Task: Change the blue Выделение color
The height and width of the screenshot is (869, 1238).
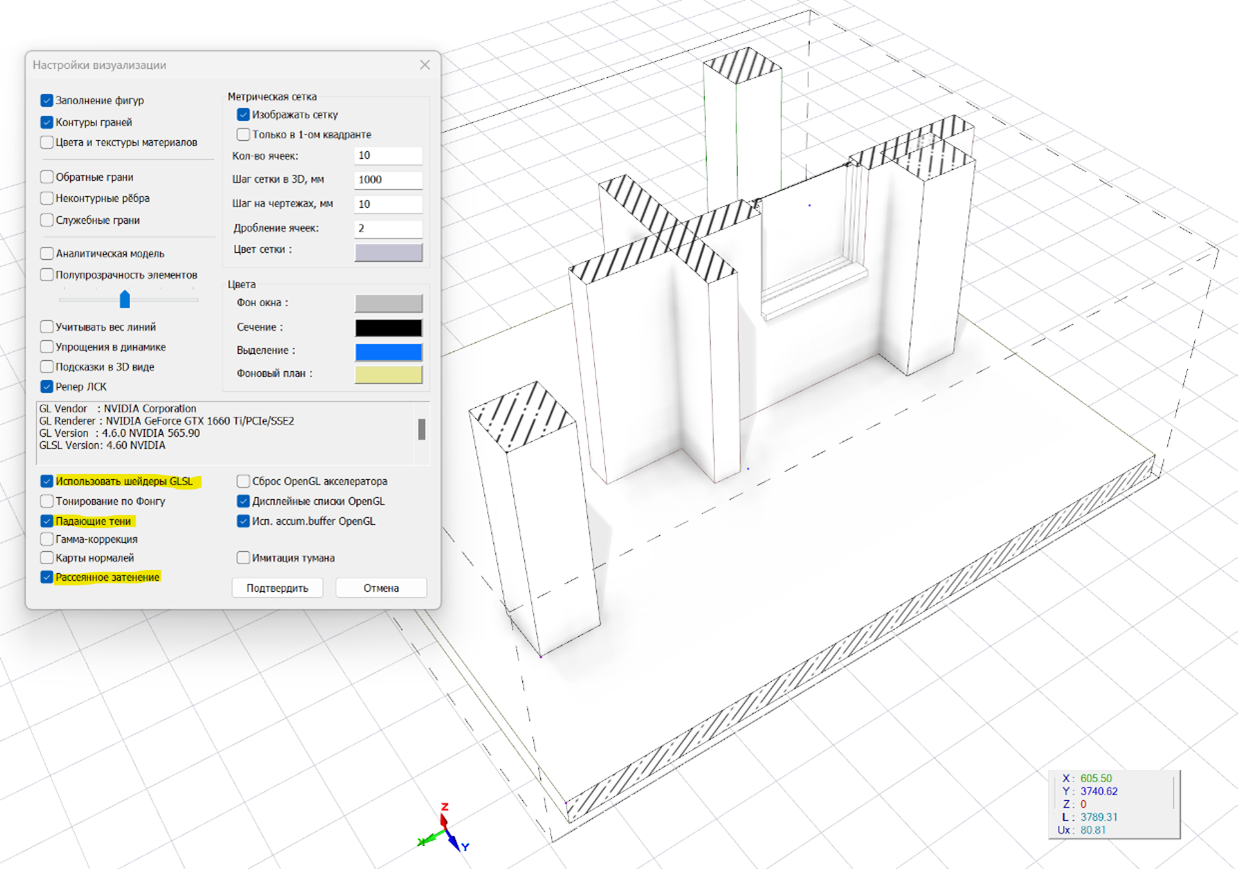Action: (388, 351)
